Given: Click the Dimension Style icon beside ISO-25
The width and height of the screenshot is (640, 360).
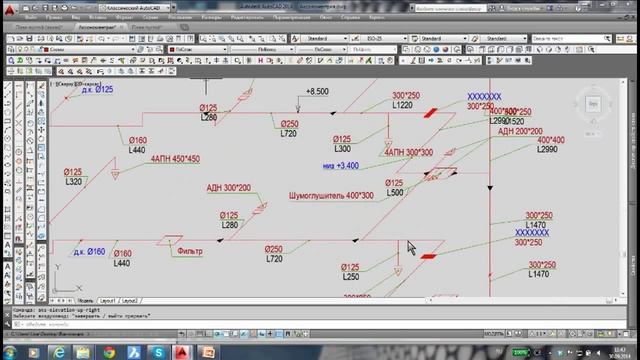Looking at the screenshot, I should (355, 38).
